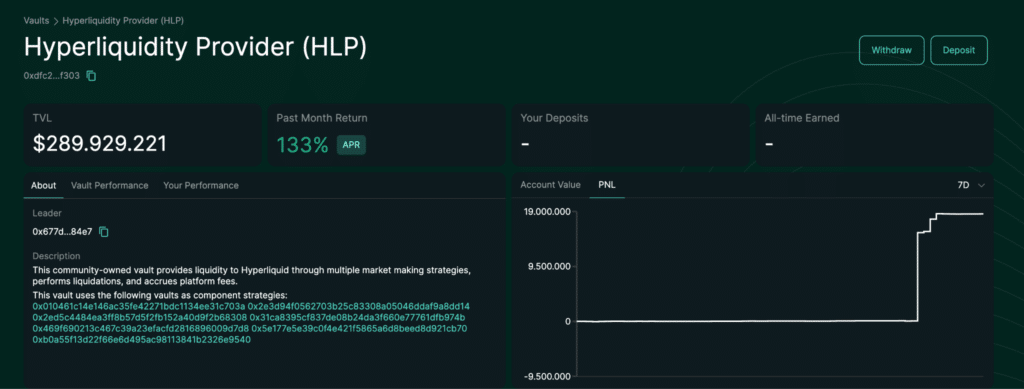Click the Deposit button

[x=959, y=50]
